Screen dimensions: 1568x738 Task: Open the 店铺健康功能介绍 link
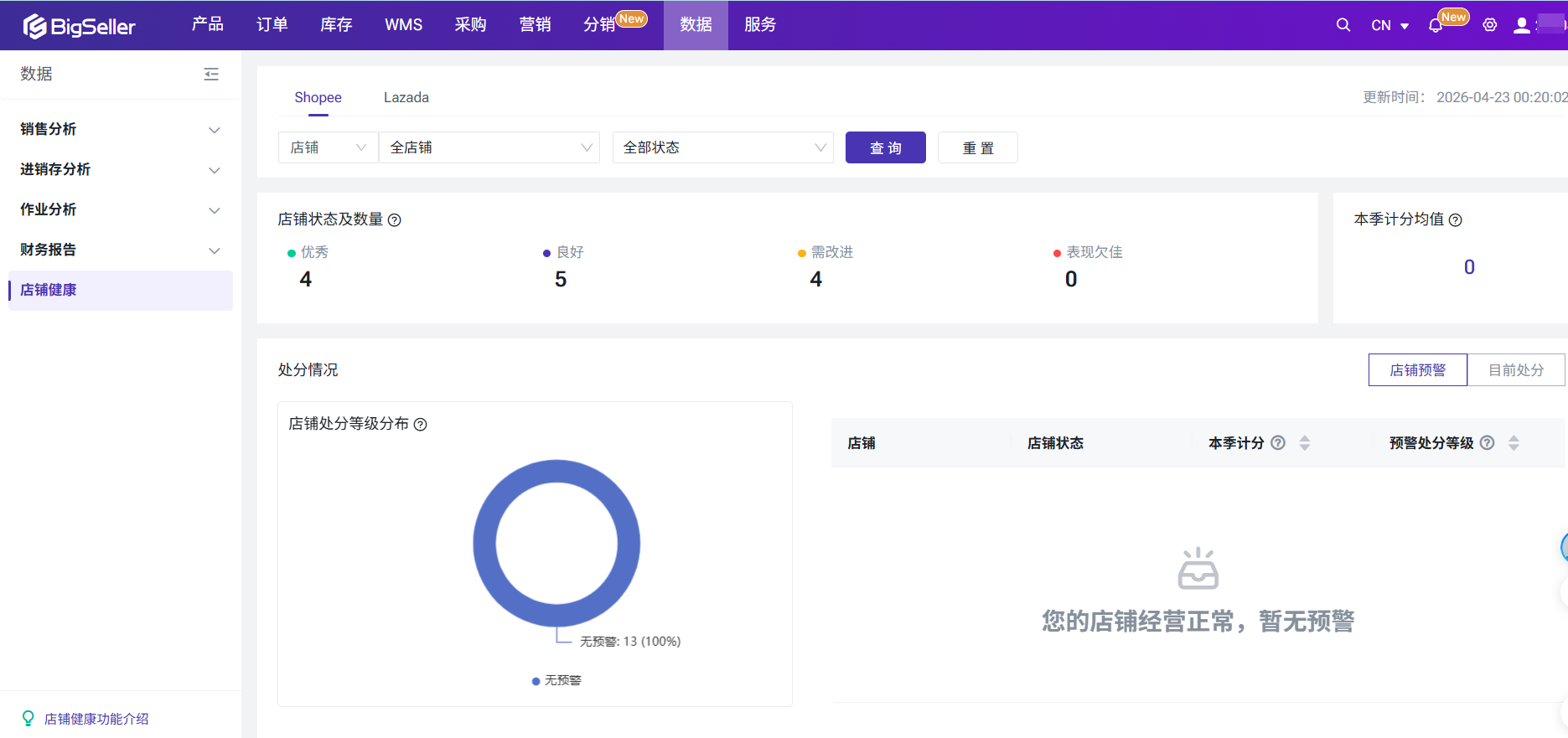click(x=96, y=719)
